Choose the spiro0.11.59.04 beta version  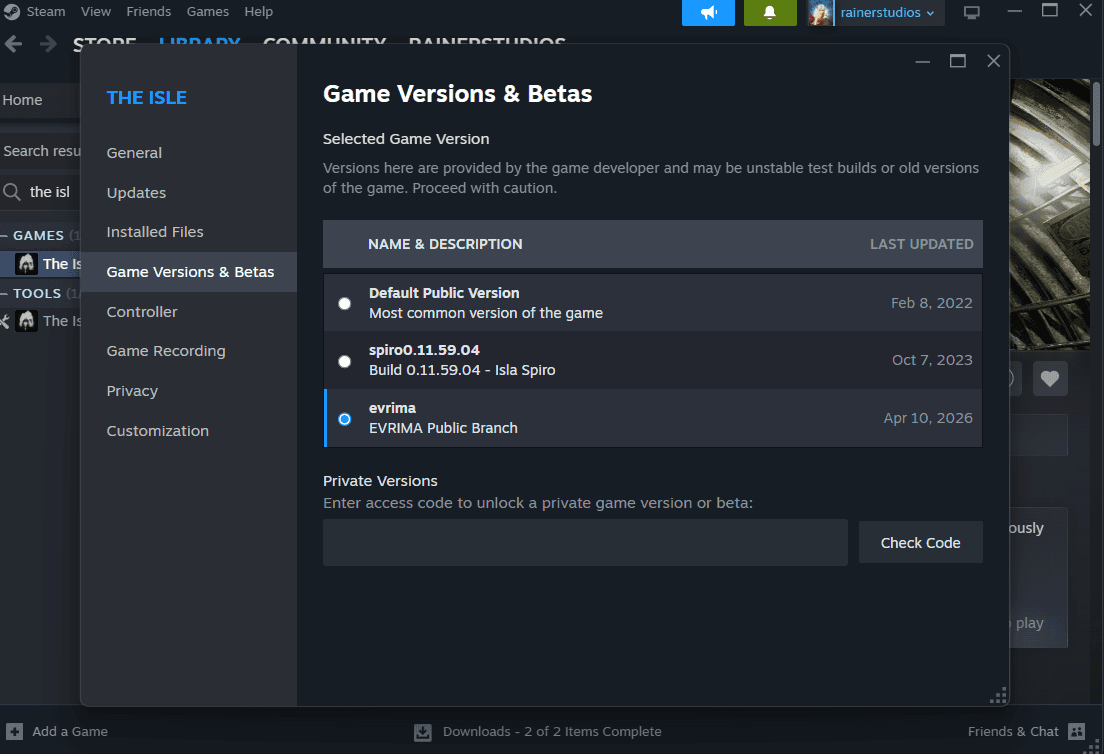coord(344,361)
